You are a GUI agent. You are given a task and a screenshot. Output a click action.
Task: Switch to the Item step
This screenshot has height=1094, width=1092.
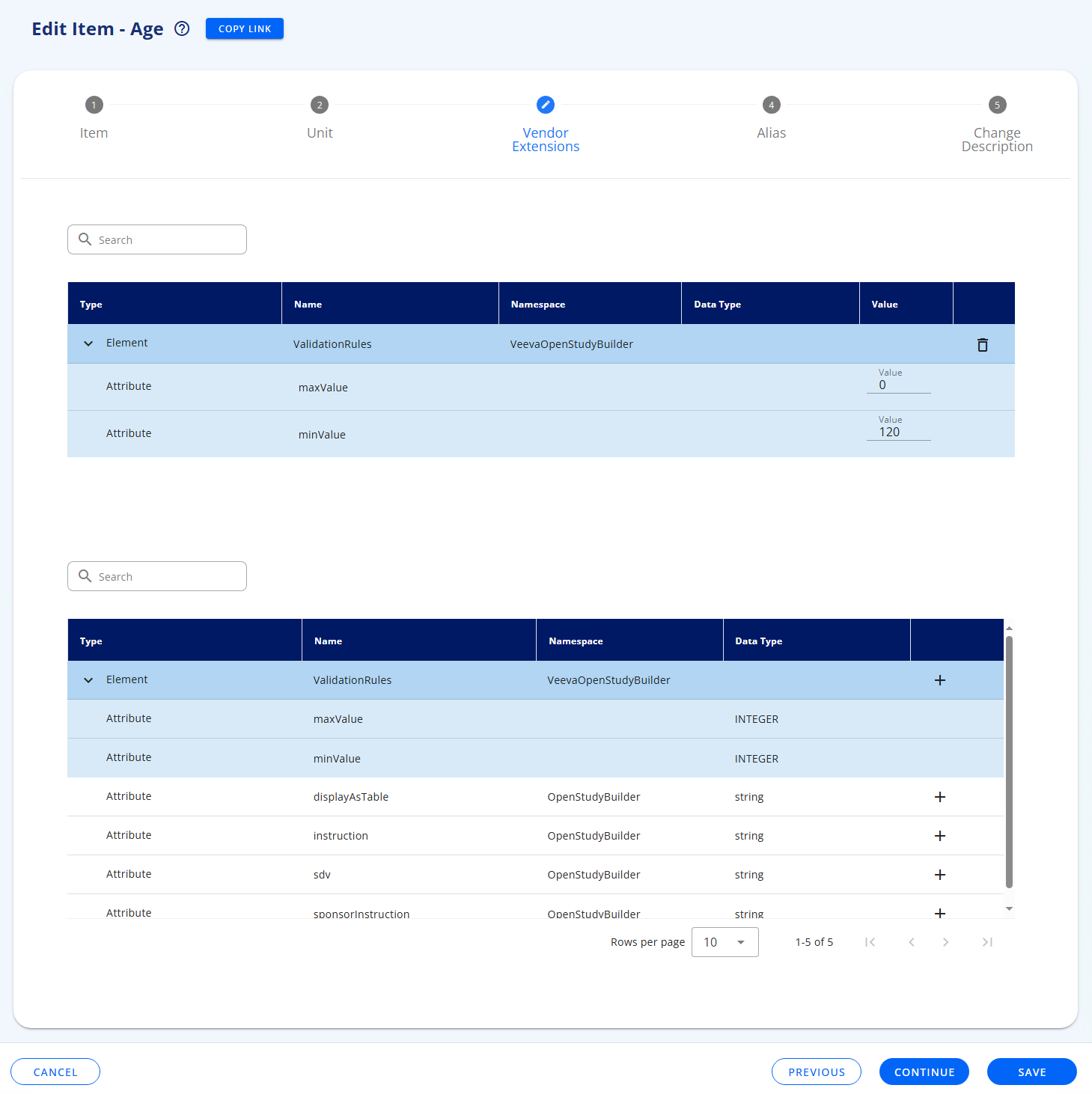[94, 105]
